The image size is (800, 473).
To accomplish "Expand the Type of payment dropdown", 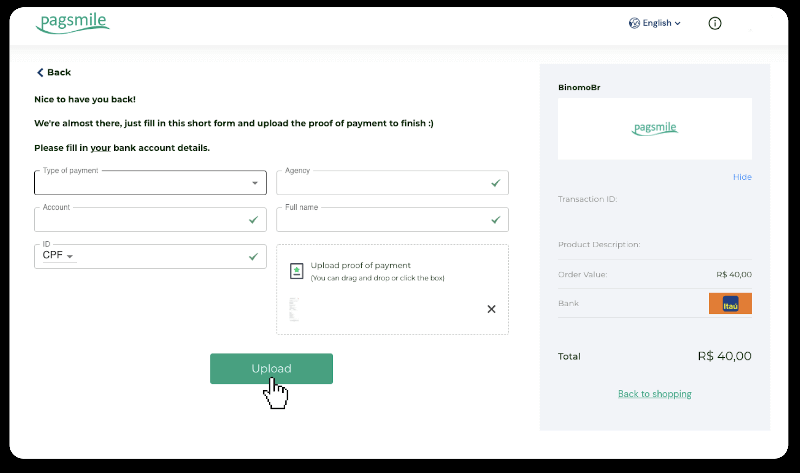I will 150,183.
